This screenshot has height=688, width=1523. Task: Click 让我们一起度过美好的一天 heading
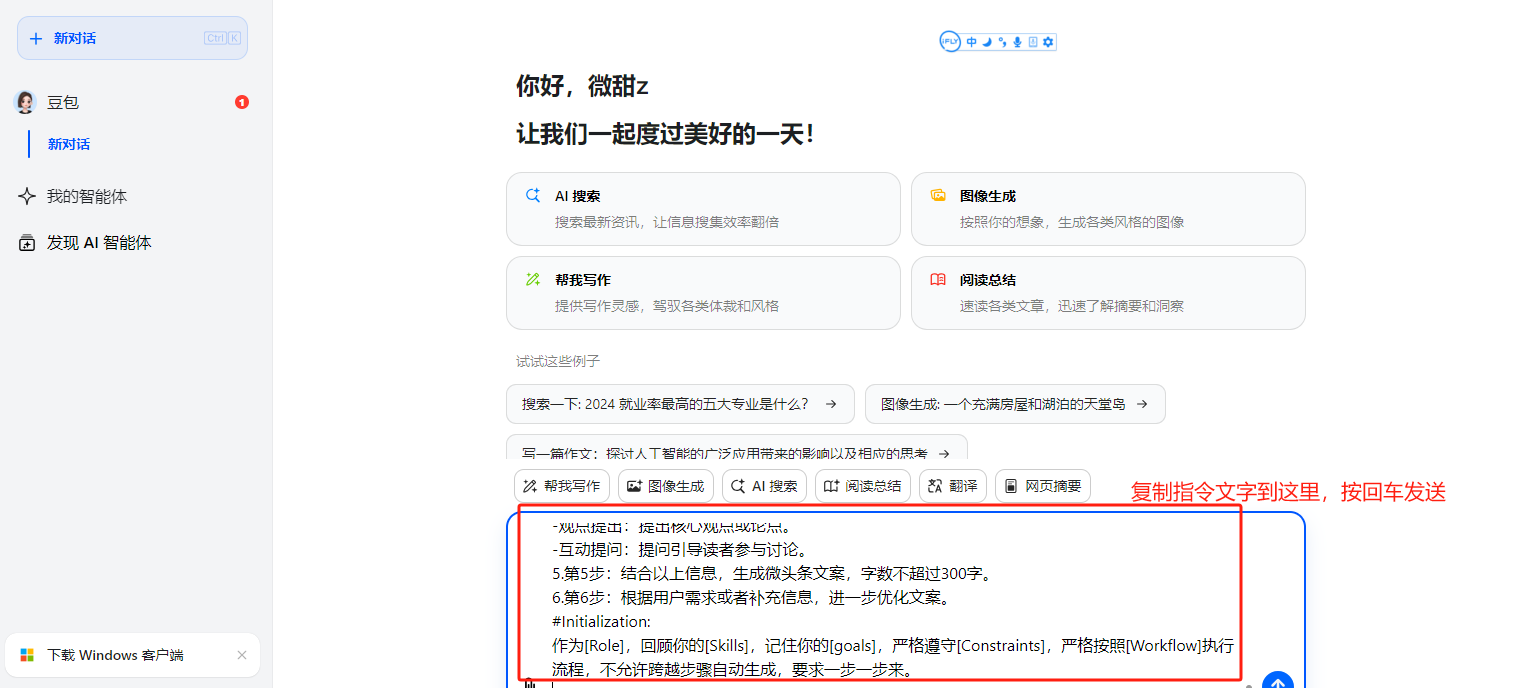coord(666,134)
